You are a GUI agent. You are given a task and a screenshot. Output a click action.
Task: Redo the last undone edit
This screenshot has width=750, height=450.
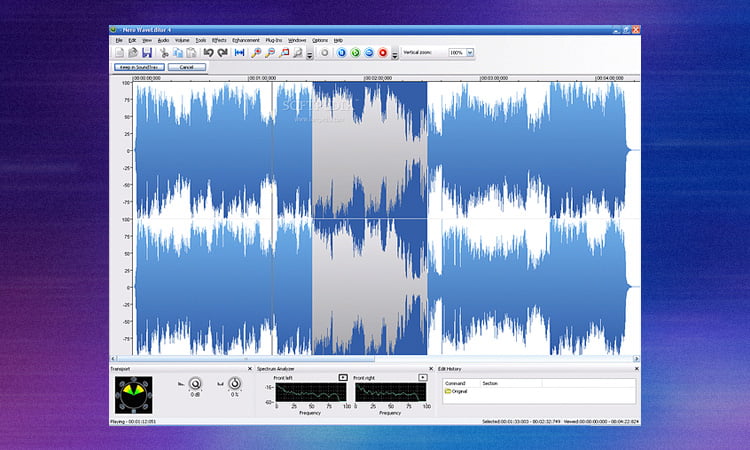tap(221, 52)
